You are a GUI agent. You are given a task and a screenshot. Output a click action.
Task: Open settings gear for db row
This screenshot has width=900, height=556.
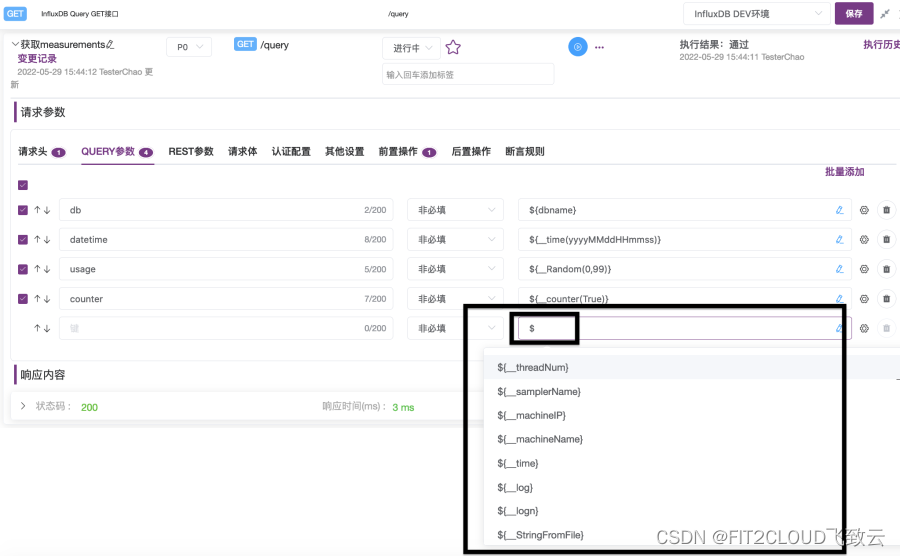click(x=864, y=210)
